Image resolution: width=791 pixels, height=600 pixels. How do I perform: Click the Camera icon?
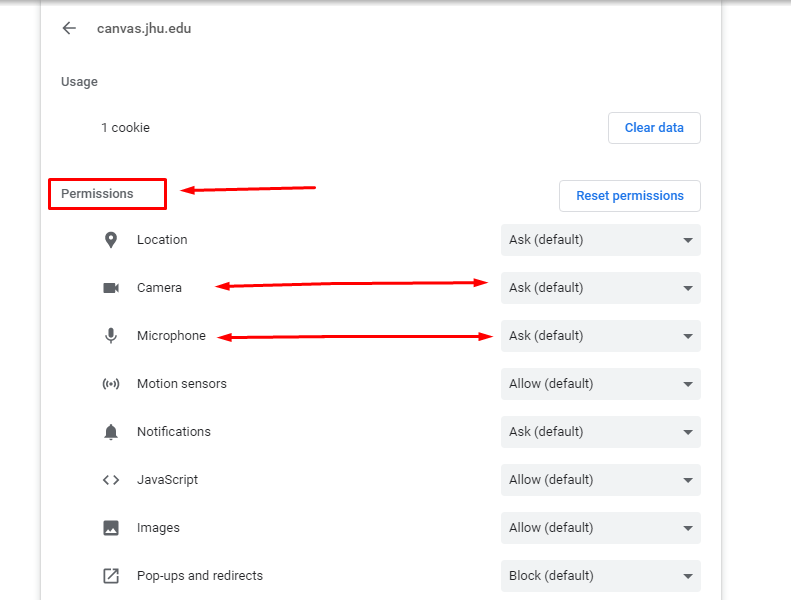pyautogui.click(x=111, y=288)
